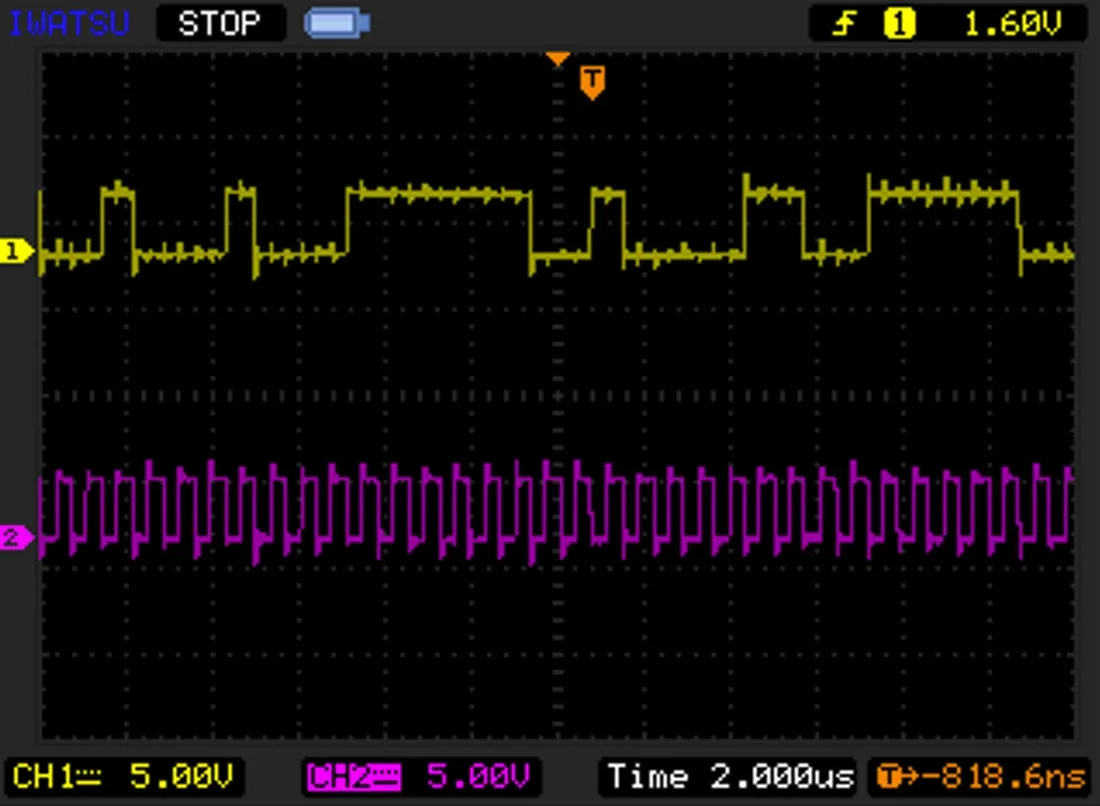Click the -818.6ns trigger offset value

pyautogui.click(x=1003, y=777)
